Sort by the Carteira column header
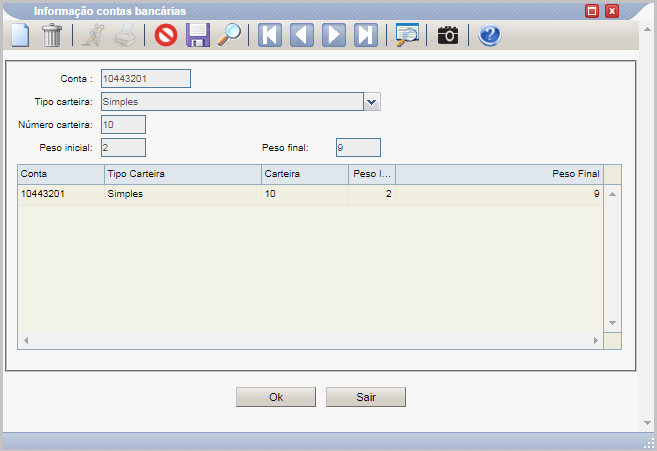 tap(305, 174)
